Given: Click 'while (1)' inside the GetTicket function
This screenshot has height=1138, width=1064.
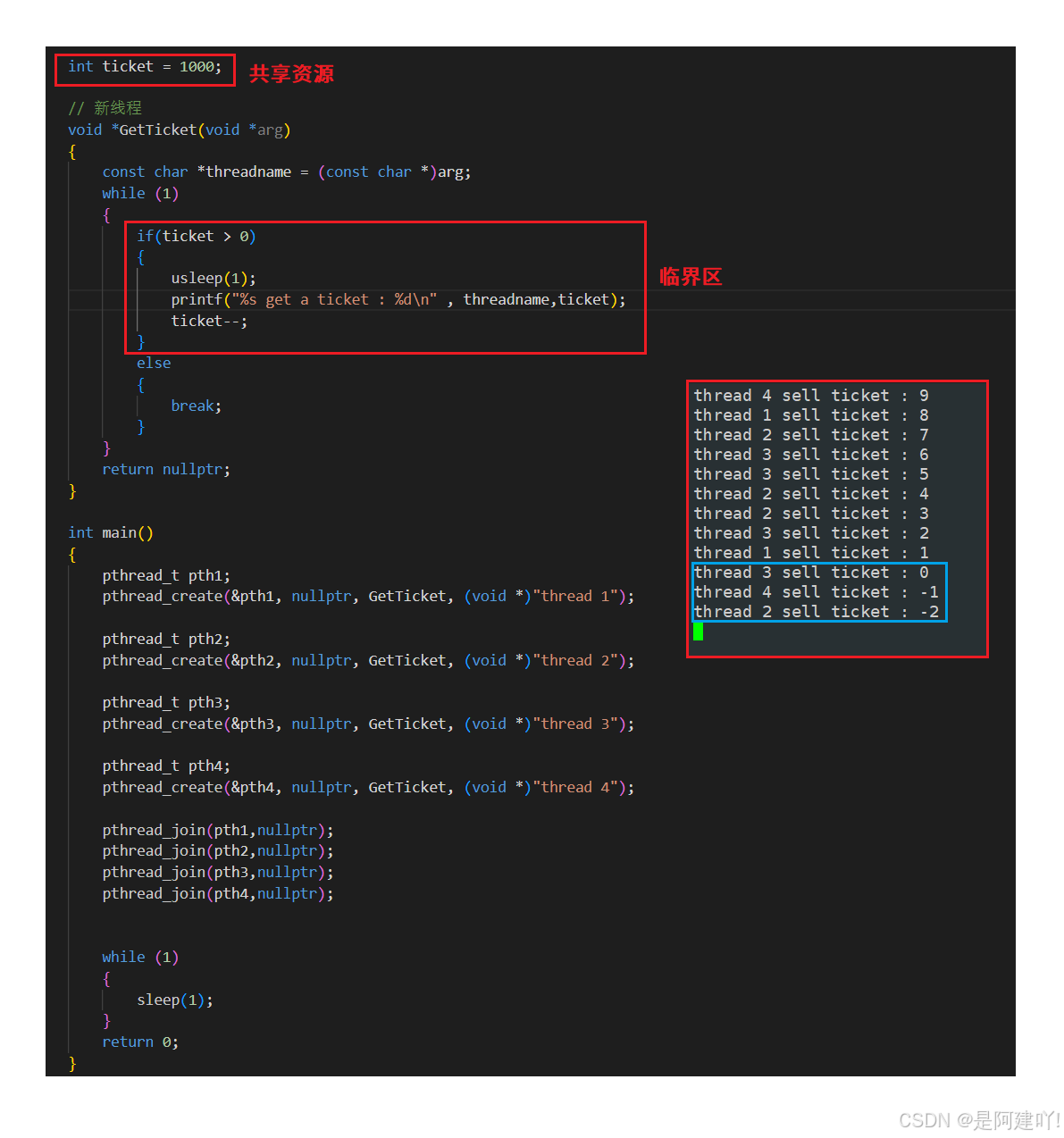Looking at the screenshot, I should (x=140, y=193).
